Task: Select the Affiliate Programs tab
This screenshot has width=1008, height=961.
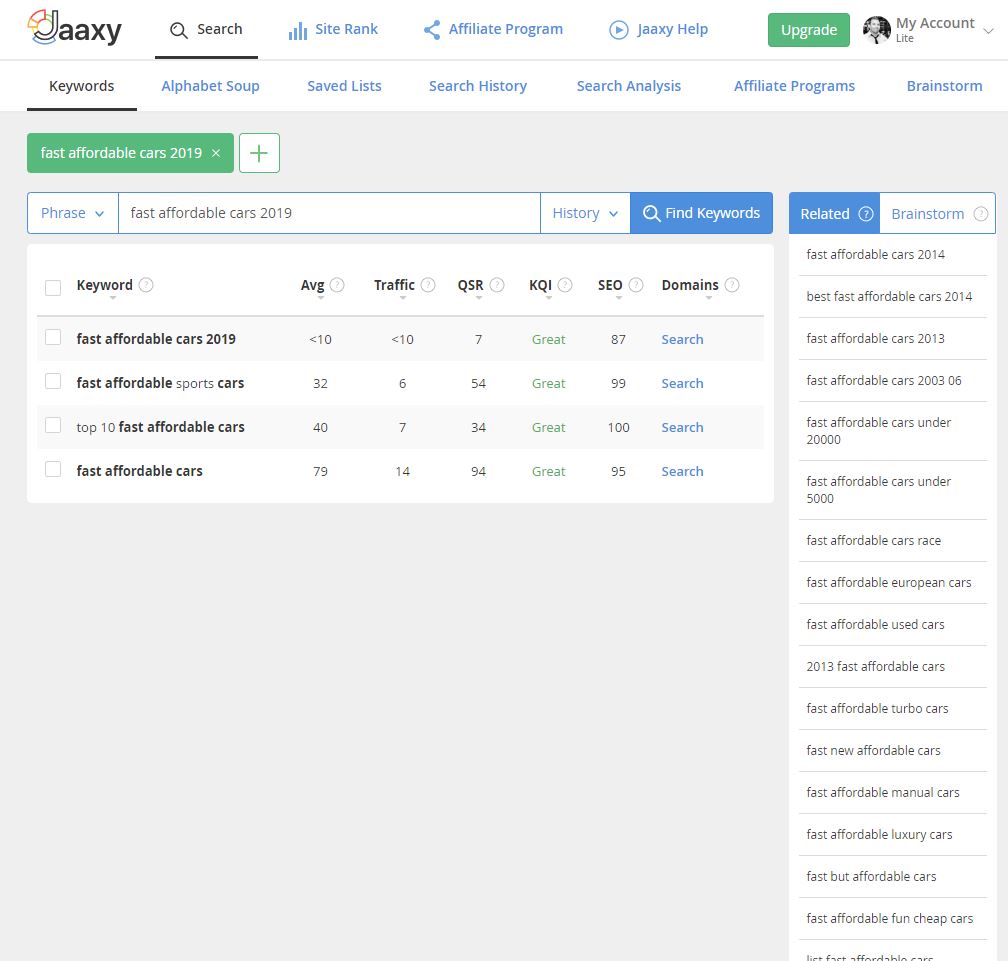Action: (794, 86)
